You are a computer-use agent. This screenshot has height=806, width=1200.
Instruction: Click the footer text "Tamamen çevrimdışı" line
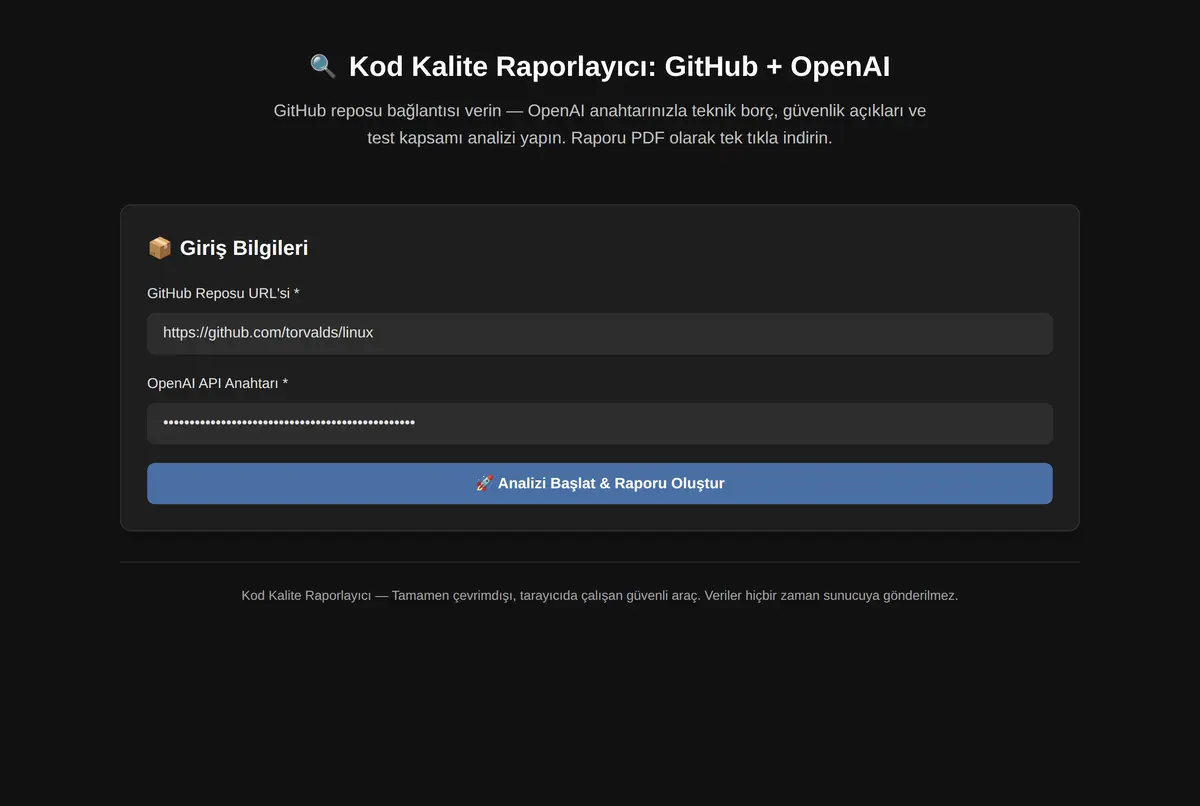pyautogui.click(x=600, y=595)
